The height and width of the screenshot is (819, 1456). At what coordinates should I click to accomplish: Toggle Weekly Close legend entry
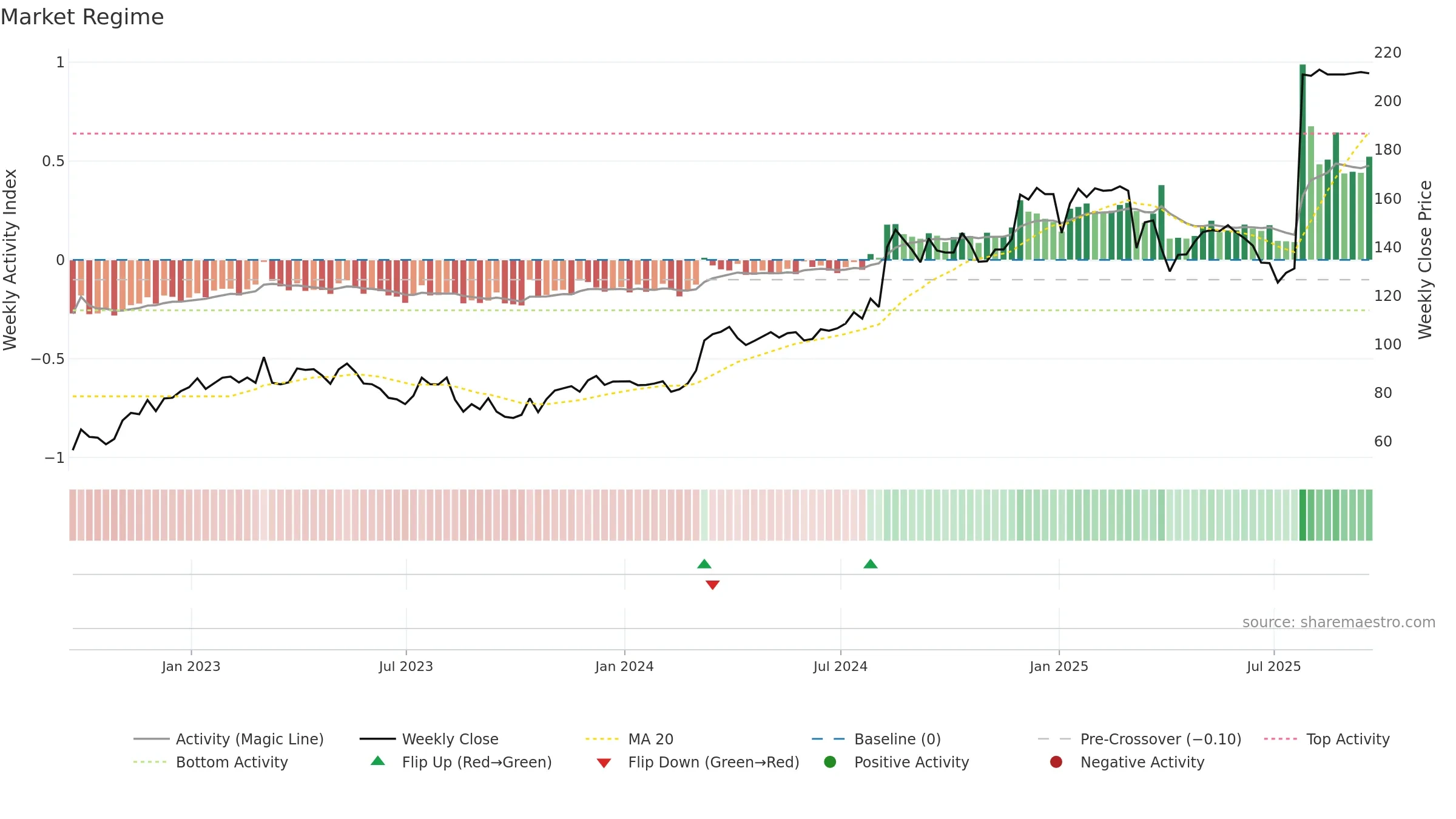coord(429,739)
